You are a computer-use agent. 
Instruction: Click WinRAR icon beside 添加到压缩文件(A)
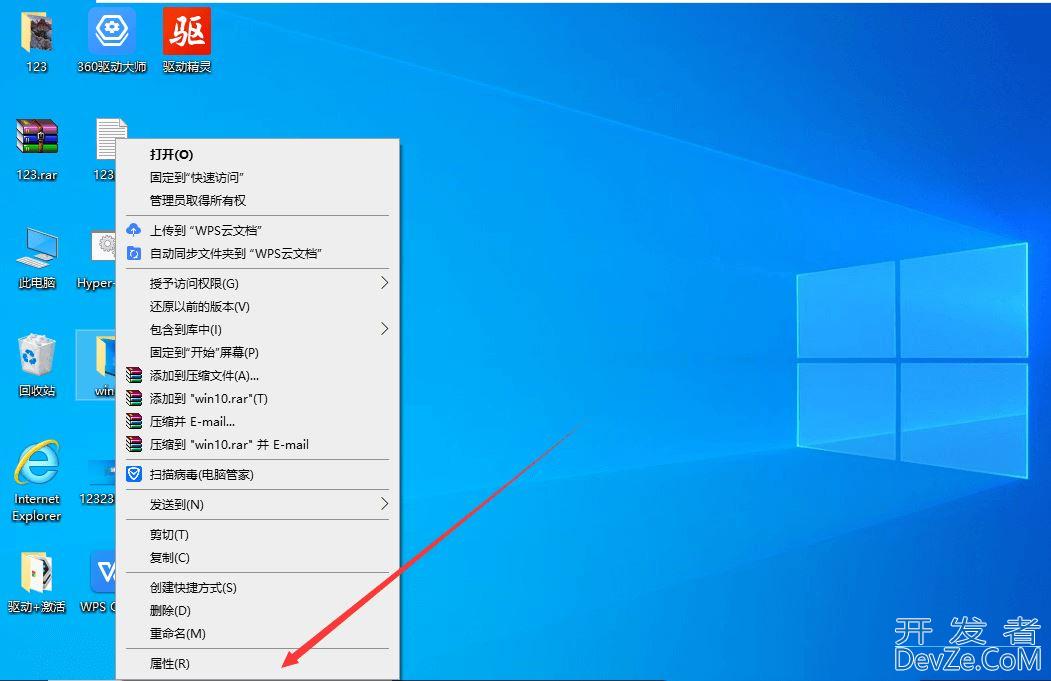pyautogui.click(x=134, y=375)
